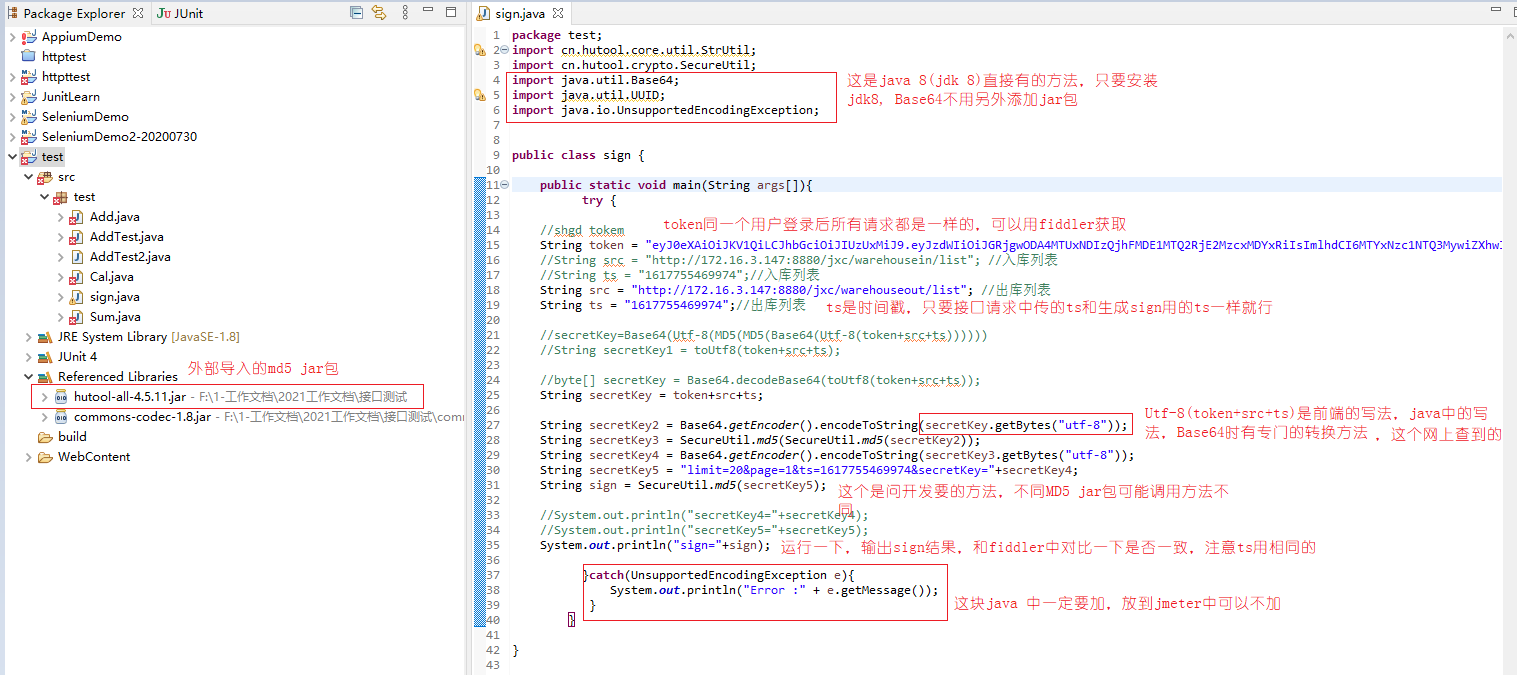This screenshot has width=1517, height=675.
Task: Click the AppiumDemo project icon
Action: (x=30, y=37)
